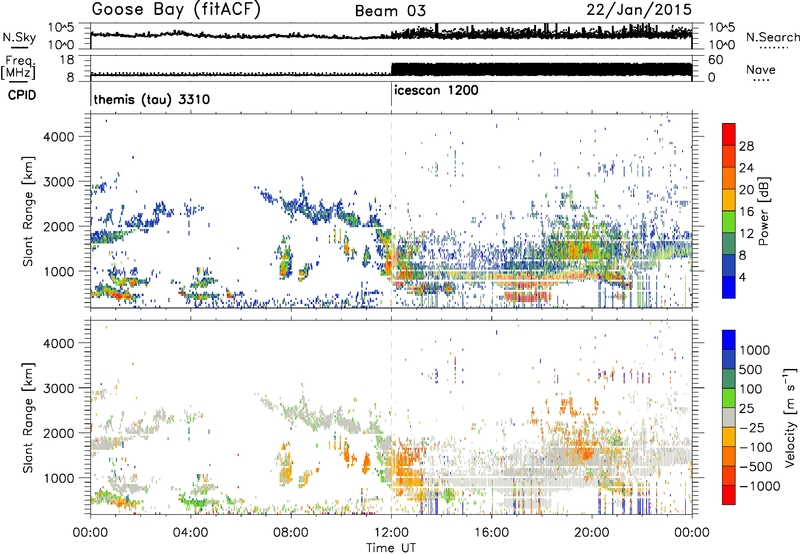Click the 24 label on Power colorbar
Viewport: 800px width, 554px height.
(x=746, y=168)
